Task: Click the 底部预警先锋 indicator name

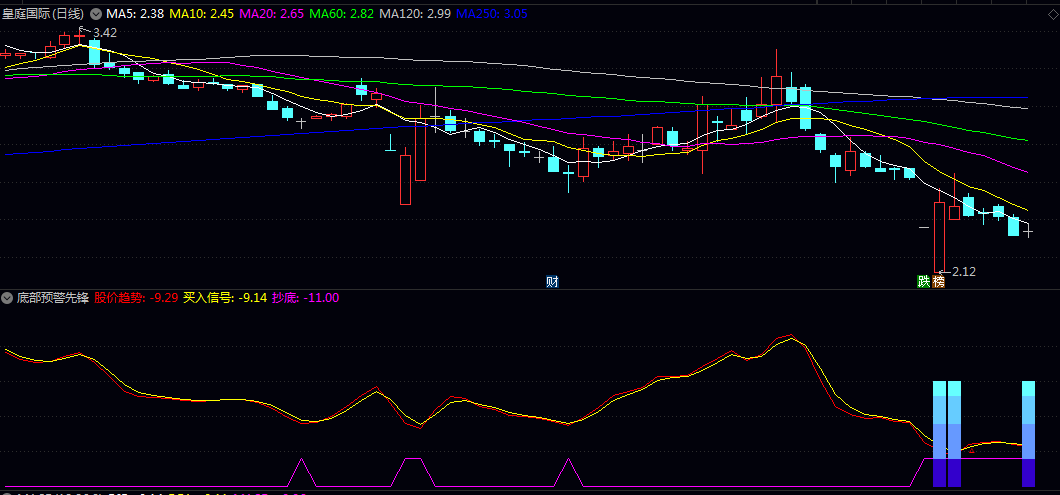Action: point(53,298)
